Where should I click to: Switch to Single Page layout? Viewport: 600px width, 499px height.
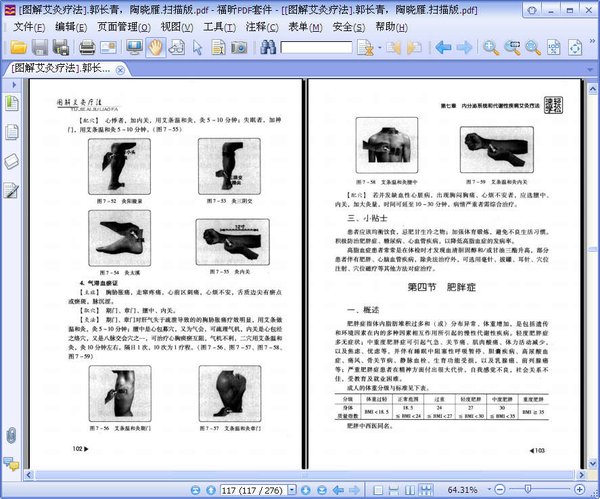tap(378, 490)
